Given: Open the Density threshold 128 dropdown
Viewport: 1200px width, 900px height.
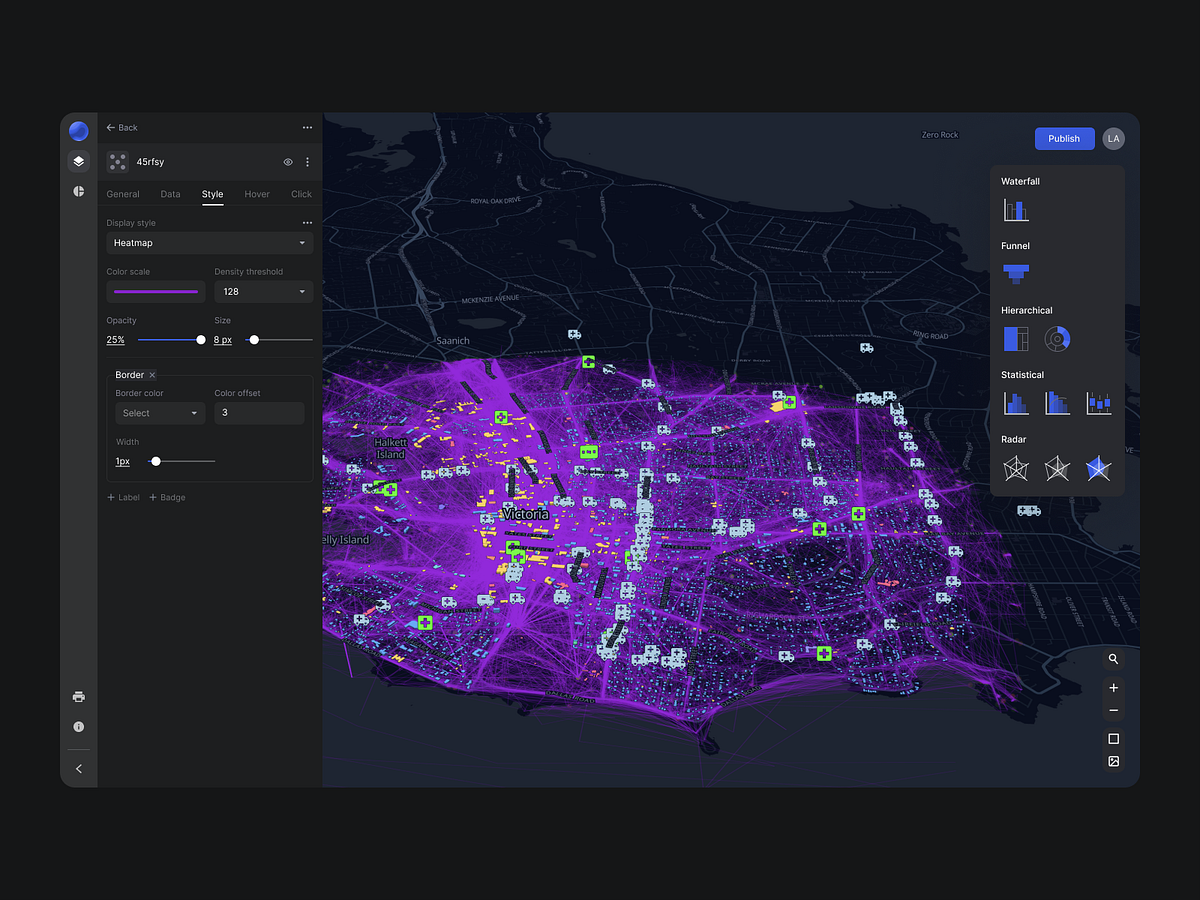Looking at the screenshot, I should [263, 291].
